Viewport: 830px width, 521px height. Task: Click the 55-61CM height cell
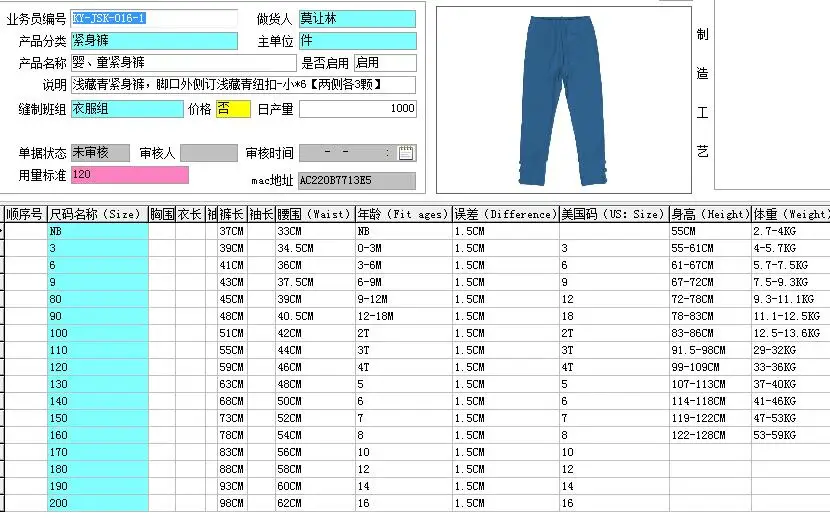tap(710, 248)
